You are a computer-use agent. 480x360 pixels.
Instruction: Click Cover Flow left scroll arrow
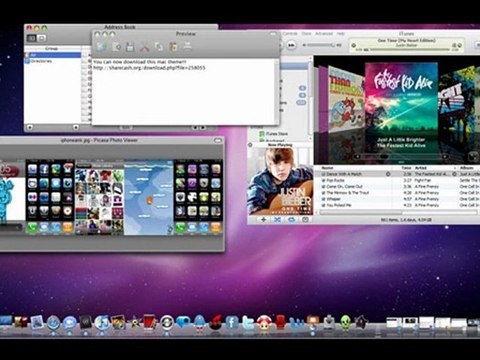[x=357, y=156]
